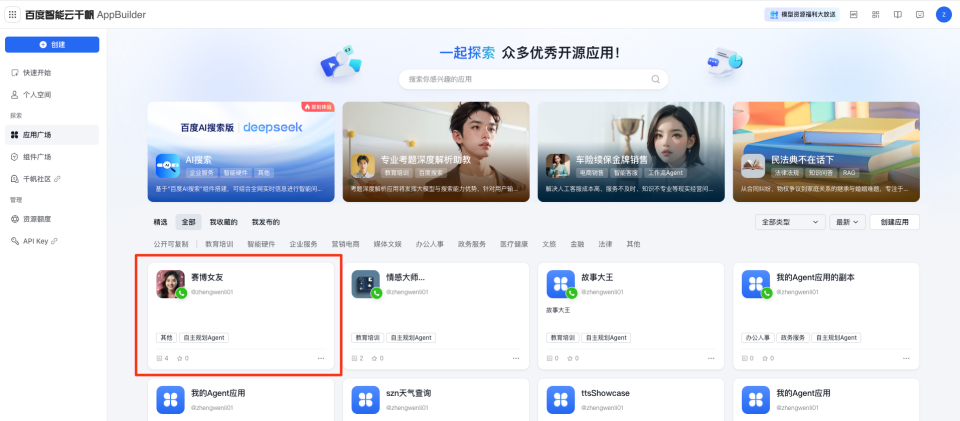Click the feedback smiley face icon in header
Screen dimensions: 960x421
click(920, 14)
